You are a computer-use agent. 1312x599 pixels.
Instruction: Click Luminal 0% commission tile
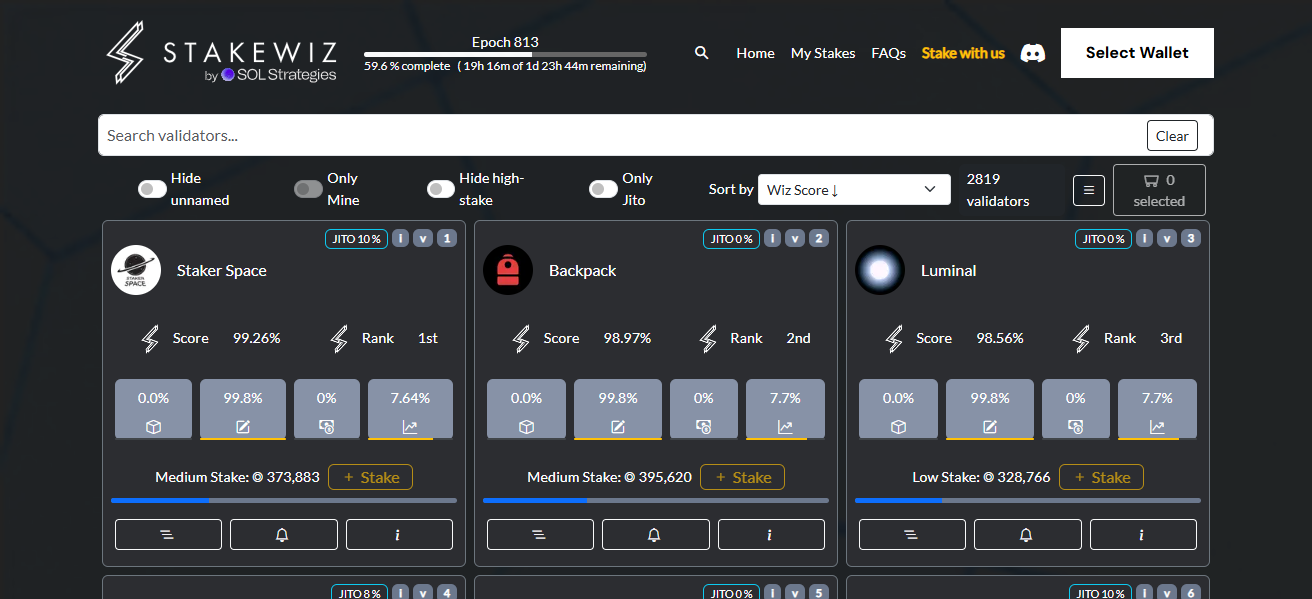coord(1076,409)
